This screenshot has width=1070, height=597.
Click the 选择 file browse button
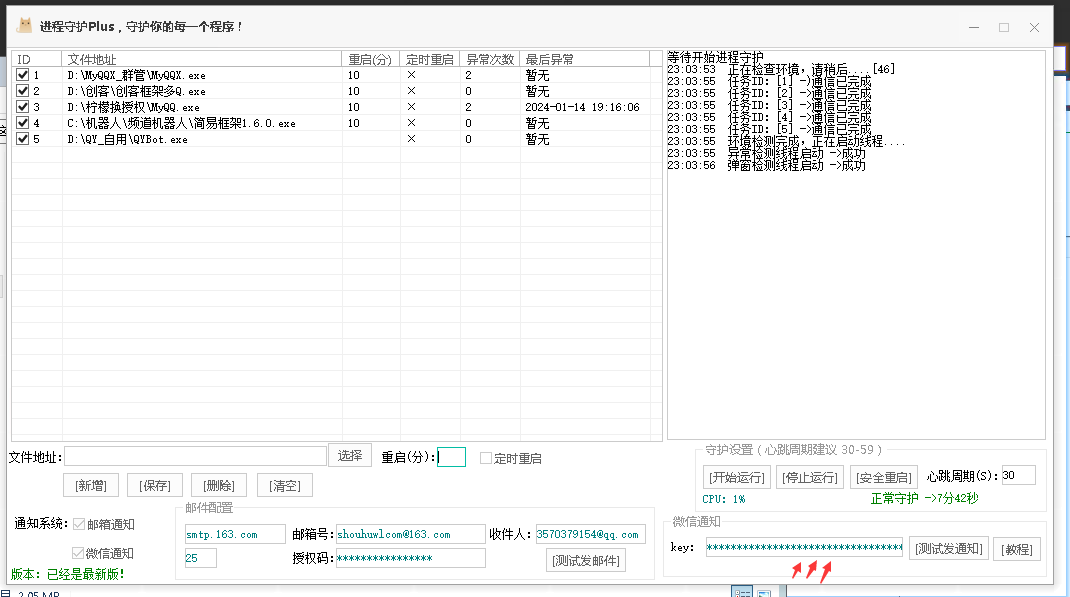pos(350,455)
